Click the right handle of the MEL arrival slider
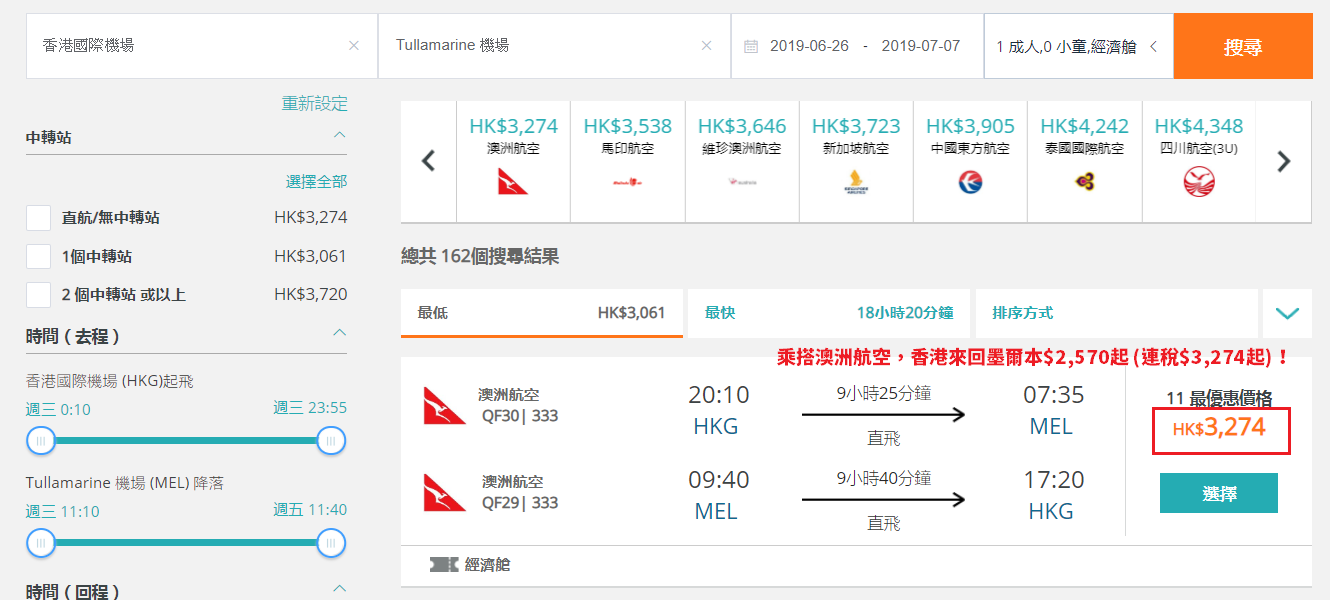The height and width of the screenshot is (600, 1330). (x=331, y=543)
